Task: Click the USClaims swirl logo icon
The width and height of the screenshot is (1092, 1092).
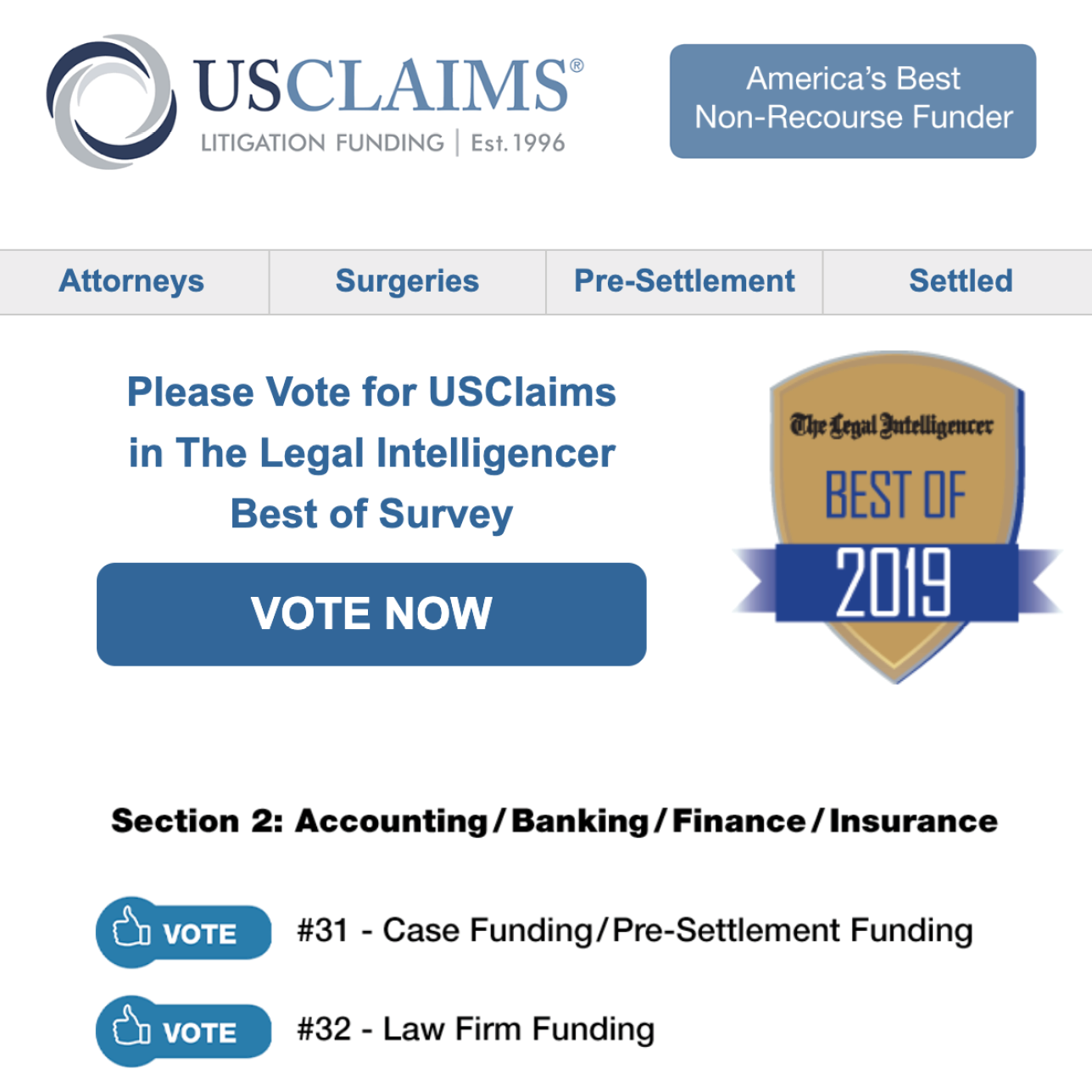Action: [x=112, y=102]
